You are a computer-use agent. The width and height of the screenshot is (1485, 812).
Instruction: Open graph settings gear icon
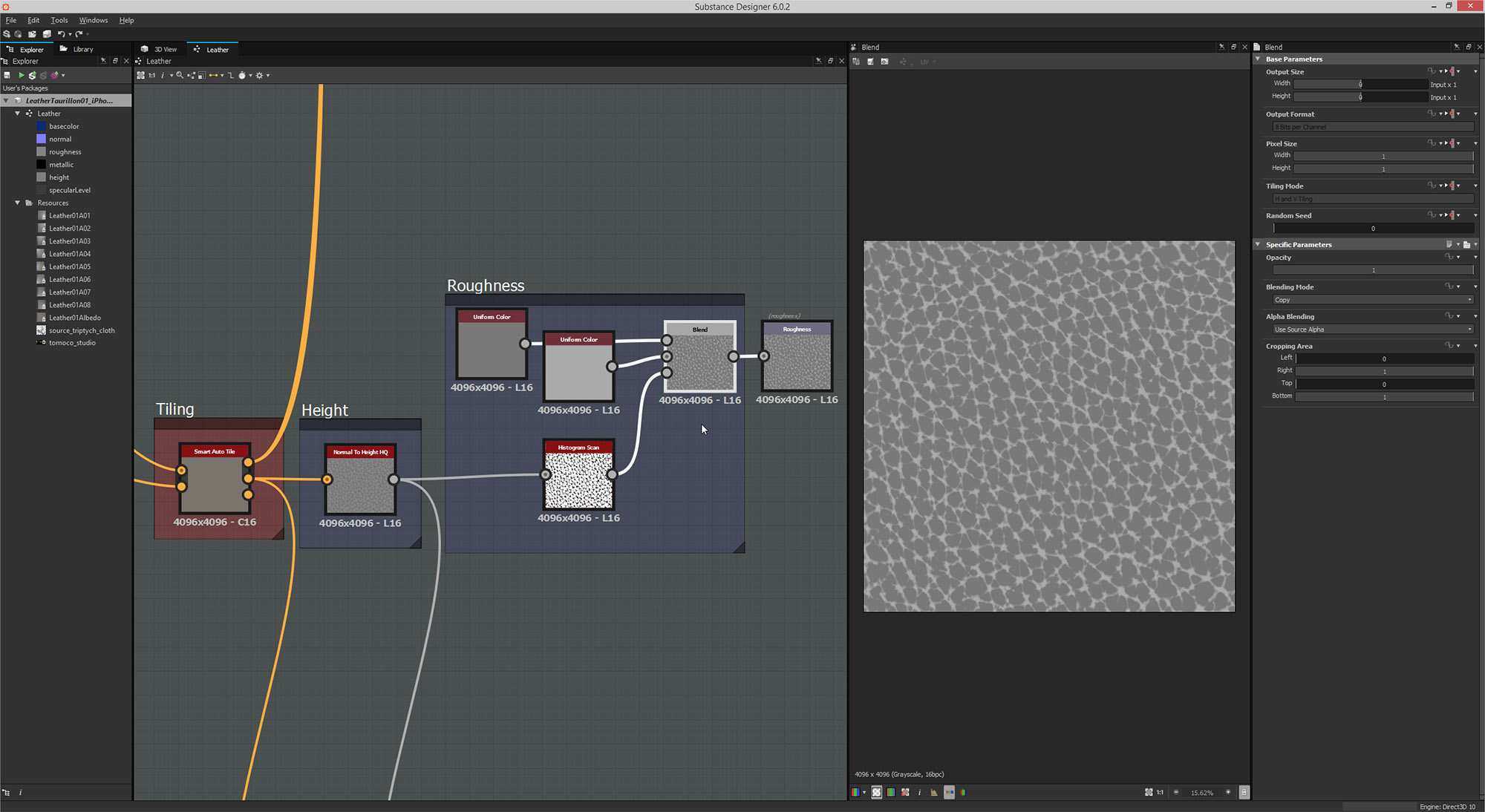260,75
